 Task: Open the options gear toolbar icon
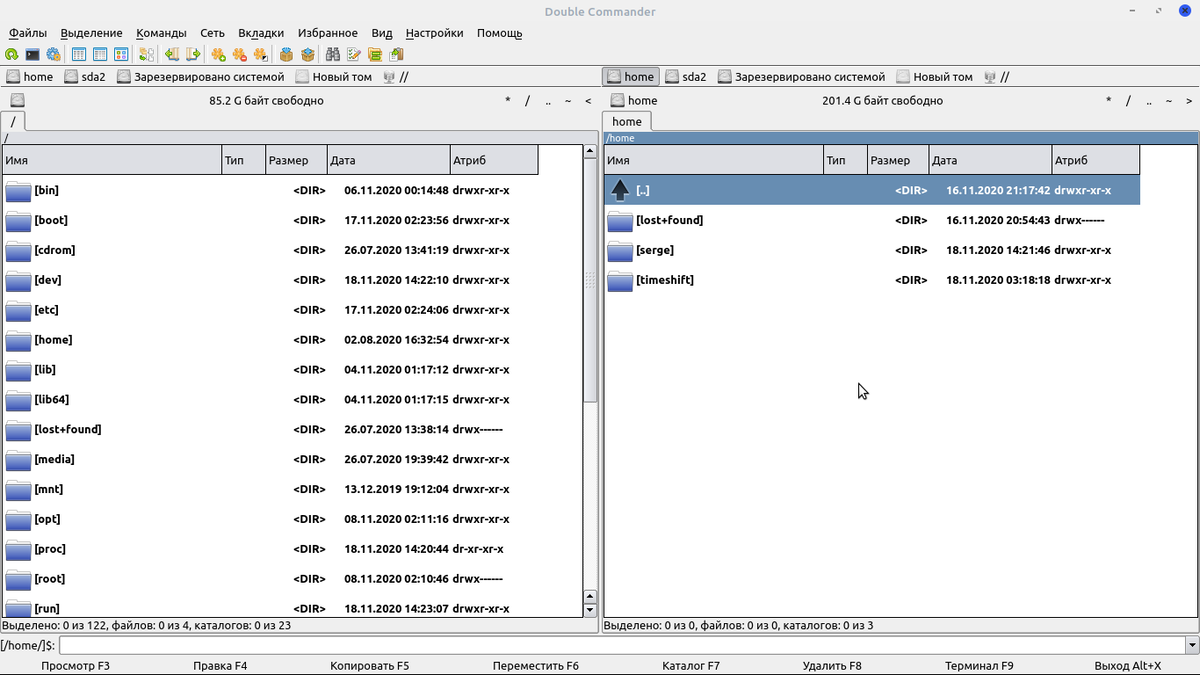click(53, 55)
